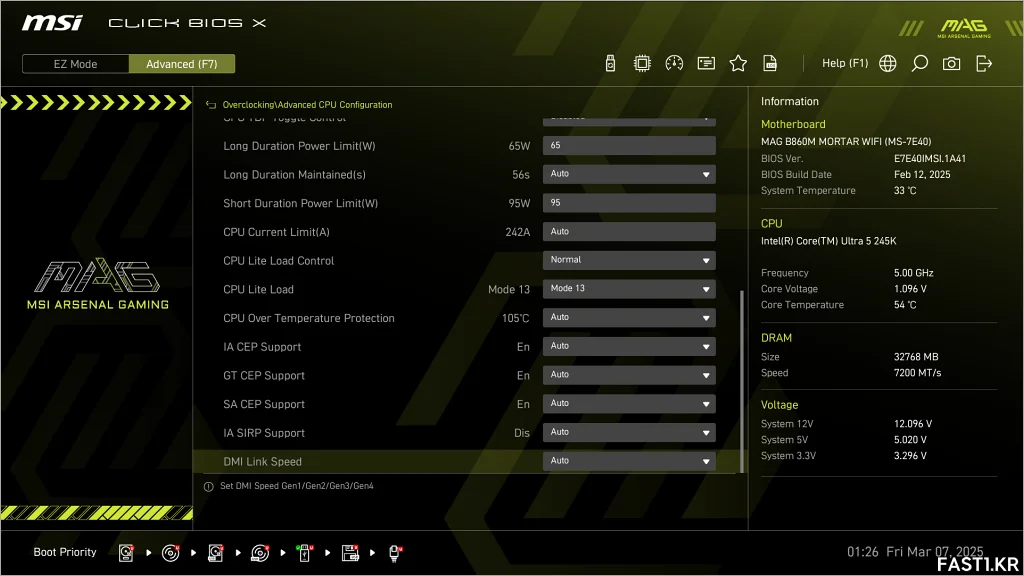This screenshot has width=1024, height=576.
Task: Click CPU Current Limit(A) label
Action: pos(276,232)
